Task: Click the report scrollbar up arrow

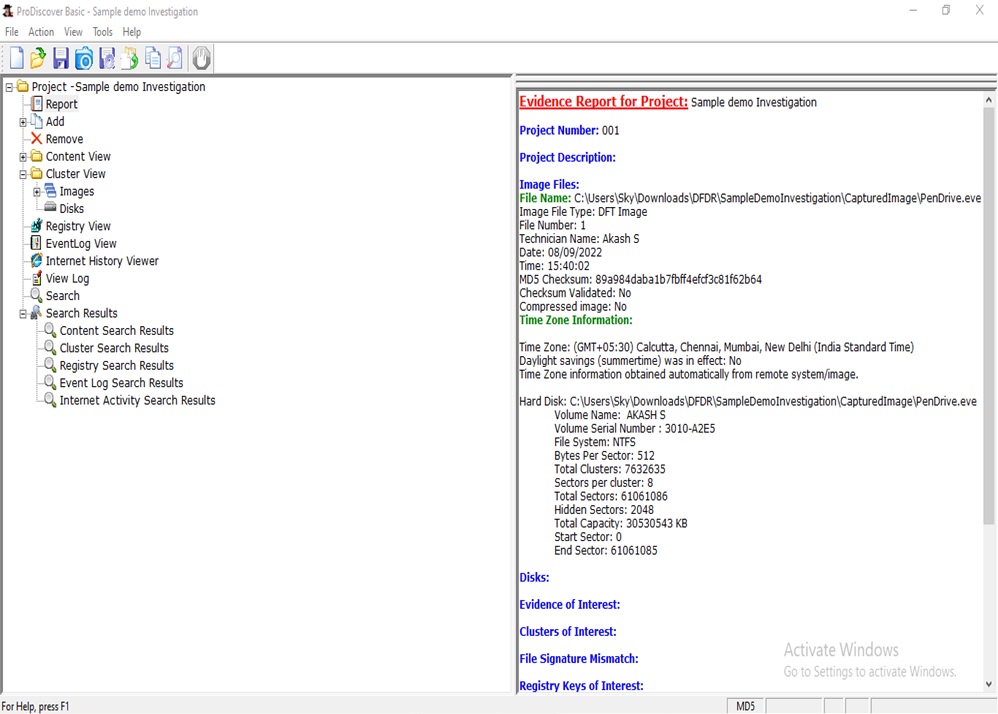Action: (x=988, y=100)
